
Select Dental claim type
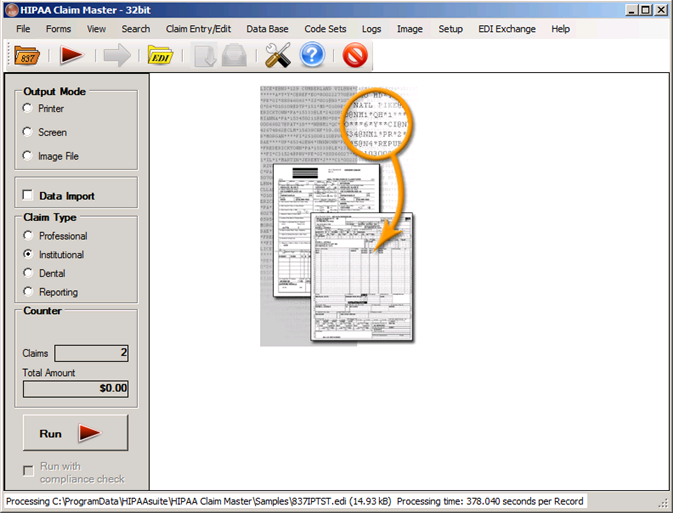click(x=28, y=273)
